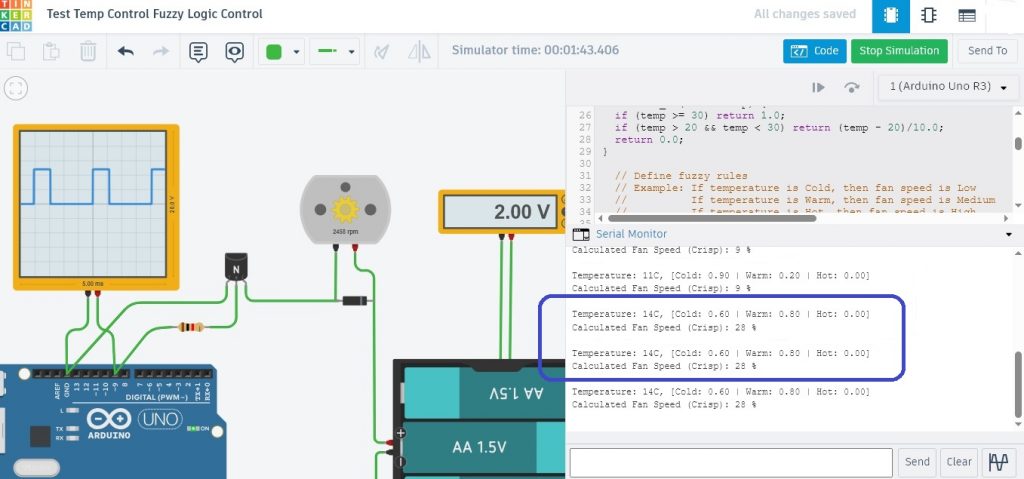Click the Rotate icon
Viewport: 1024px width, 479px height.
point(381,52)
